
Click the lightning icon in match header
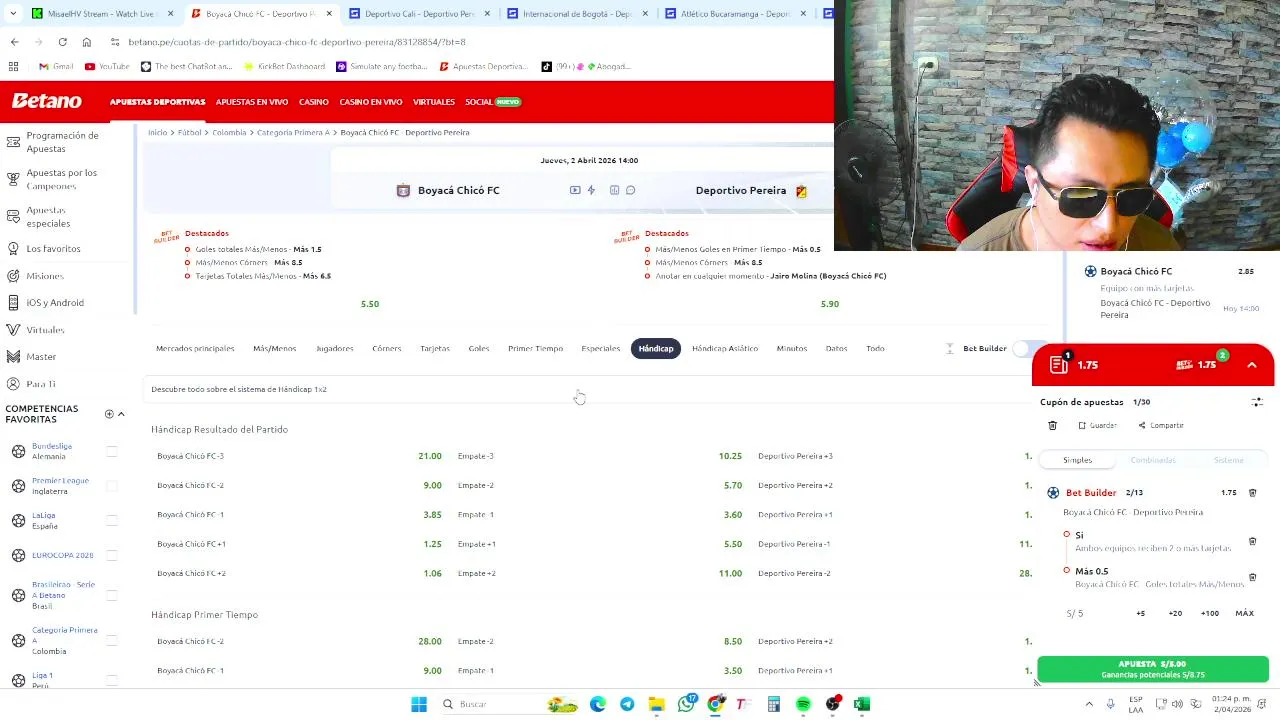click(591, 190)
